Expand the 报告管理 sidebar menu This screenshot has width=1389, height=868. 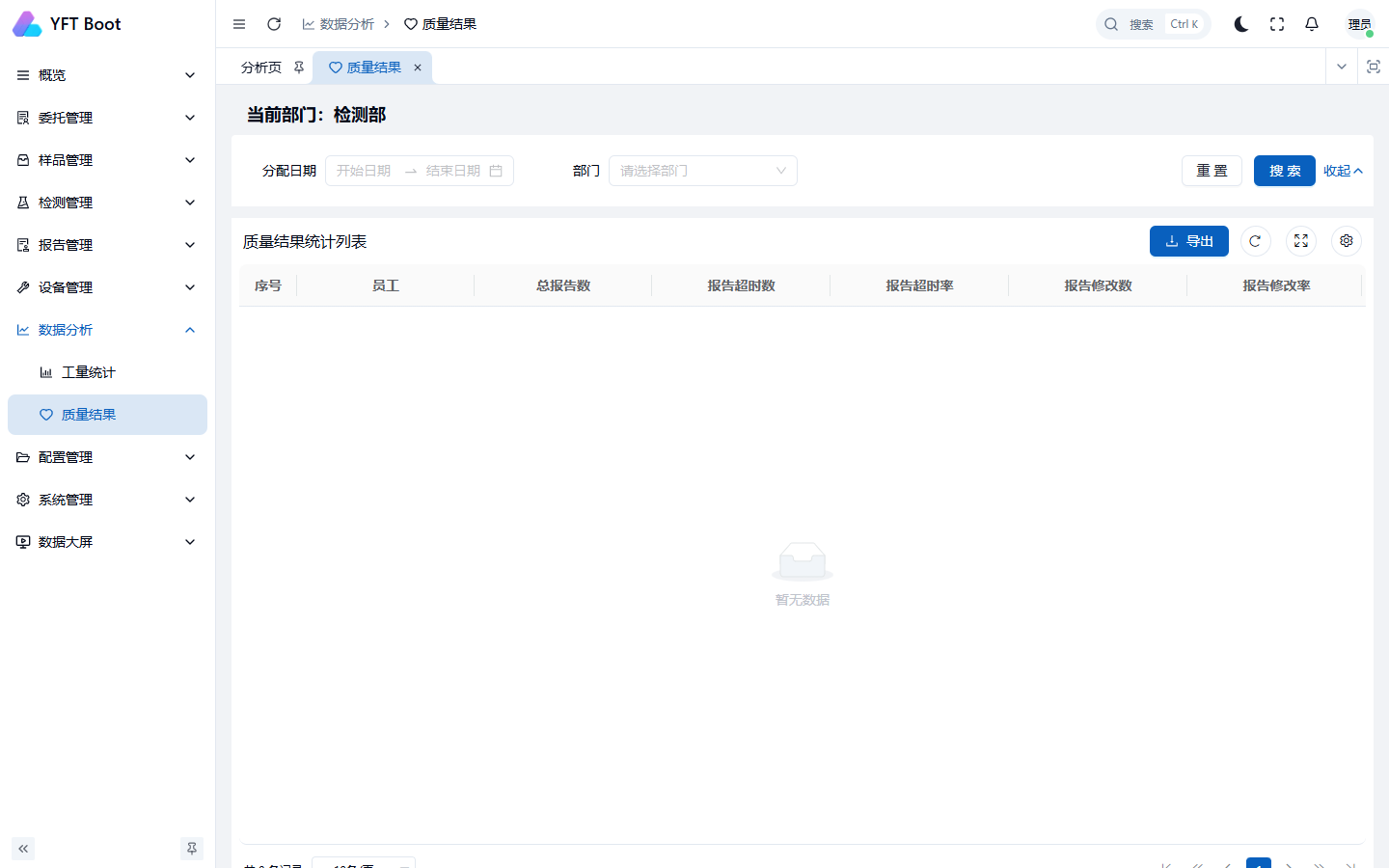(x=107, y=245)
